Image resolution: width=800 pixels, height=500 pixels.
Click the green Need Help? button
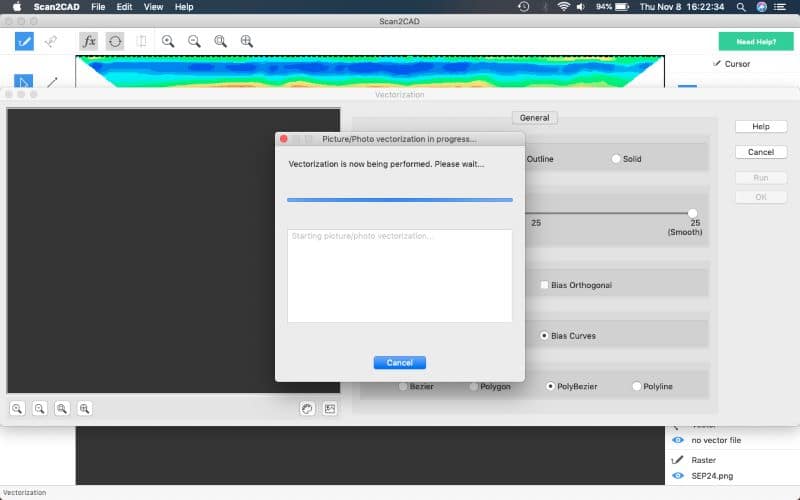755,41
